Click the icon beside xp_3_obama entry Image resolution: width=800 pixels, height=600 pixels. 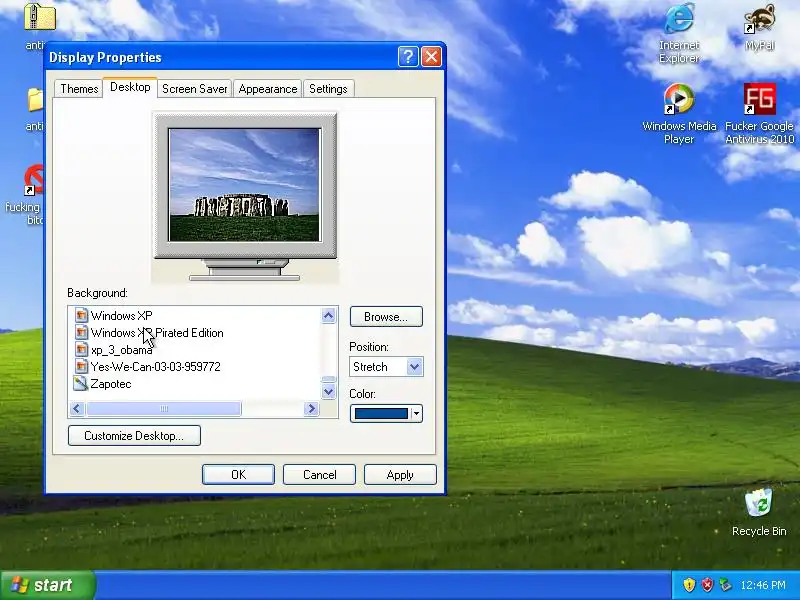pyautogui.click(x=81, y=349)
